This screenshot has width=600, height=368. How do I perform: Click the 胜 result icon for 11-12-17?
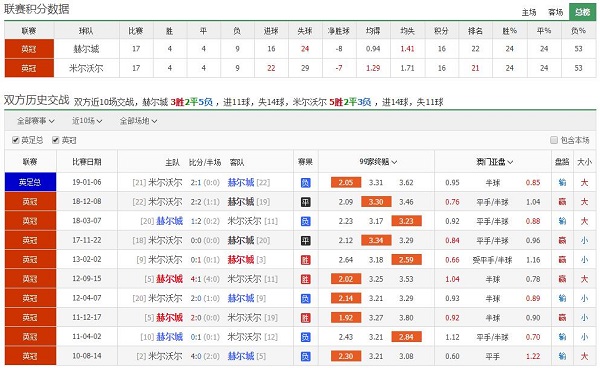coord(305,318)
